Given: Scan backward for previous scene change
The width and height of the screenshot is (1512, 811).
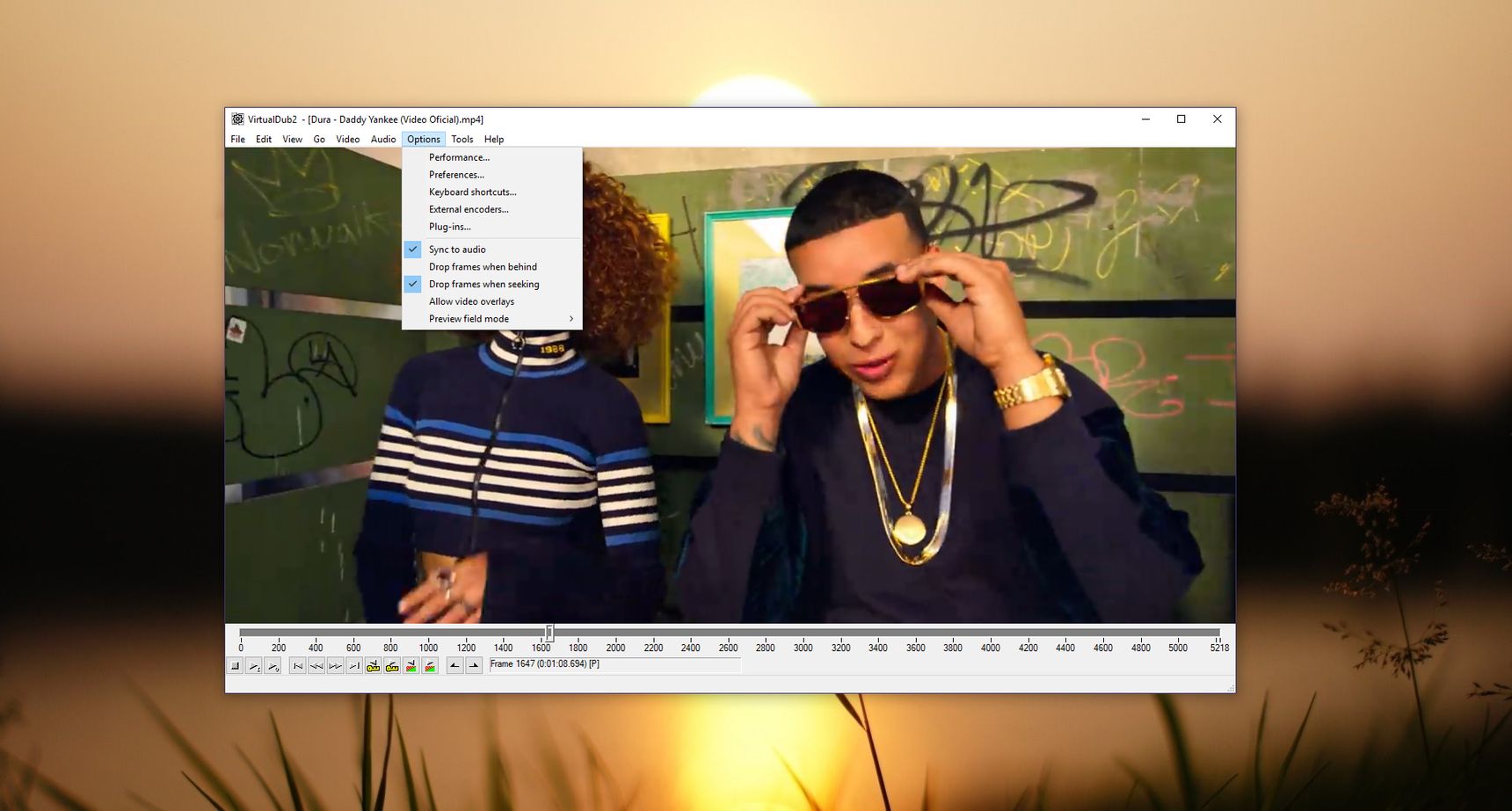Looking at the screenshot, I should (411, 666).
